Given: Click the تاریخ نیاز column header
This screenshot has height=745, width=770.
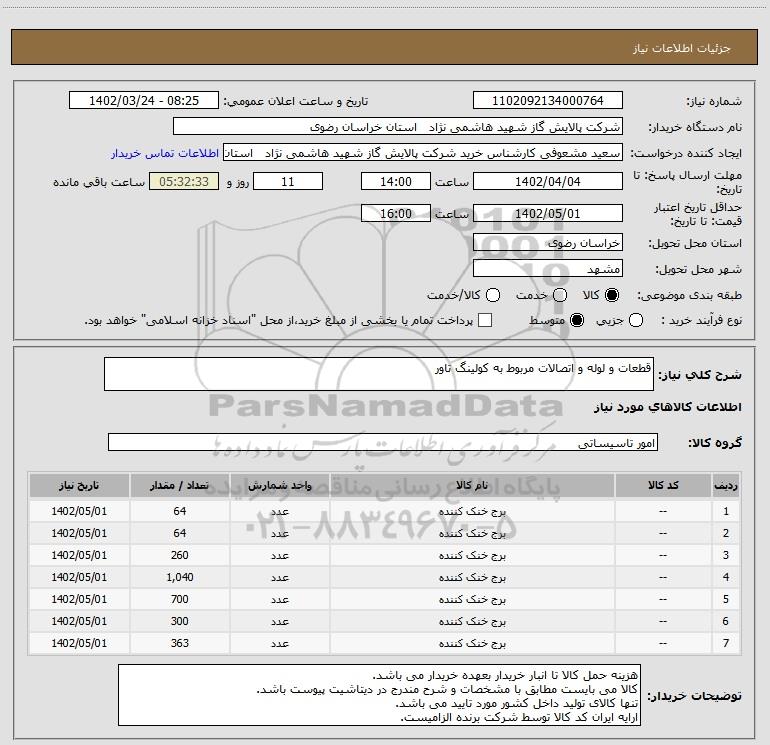Looking at the screenshot, I should point(79,486).
